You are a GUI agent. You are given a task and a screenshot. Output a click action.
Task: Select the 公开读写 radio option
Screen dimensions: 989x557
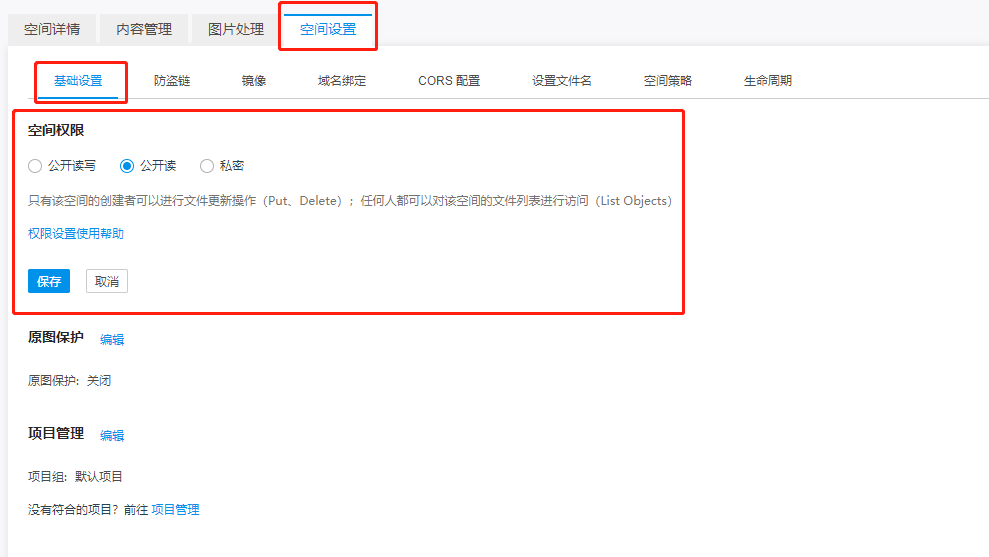(35, 166)
